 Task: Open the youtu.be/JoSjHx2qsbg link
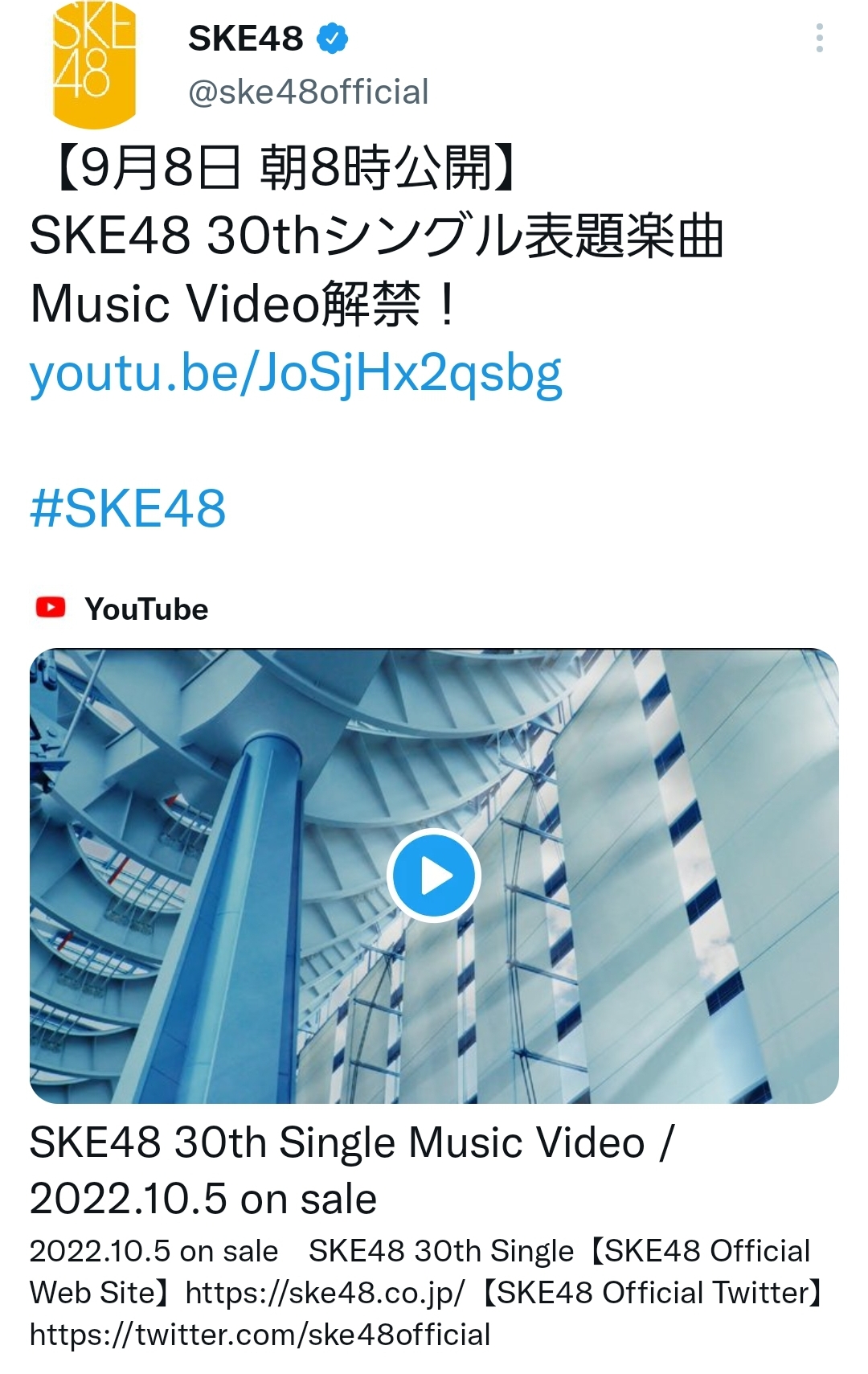296,373
